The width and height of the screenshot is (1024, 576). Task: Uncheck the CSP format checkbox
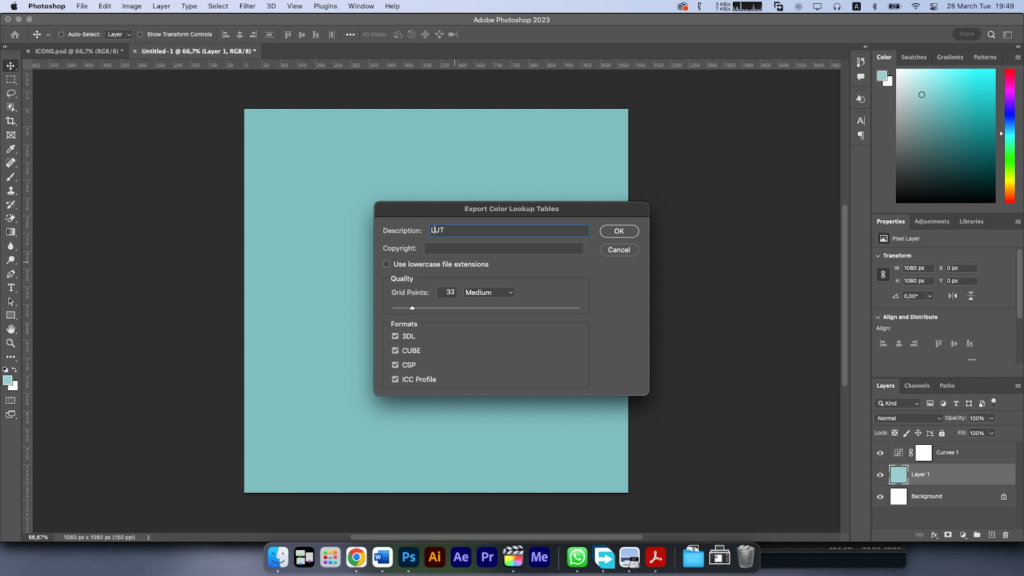(395, 365)
